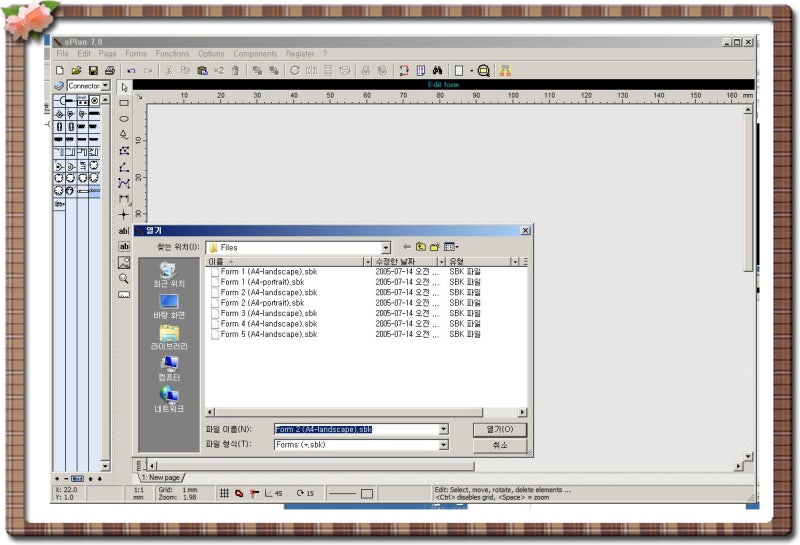Click the component list icon beside the binoculars
This screenshot has width=800, height=545.
(x=421, y=70)
